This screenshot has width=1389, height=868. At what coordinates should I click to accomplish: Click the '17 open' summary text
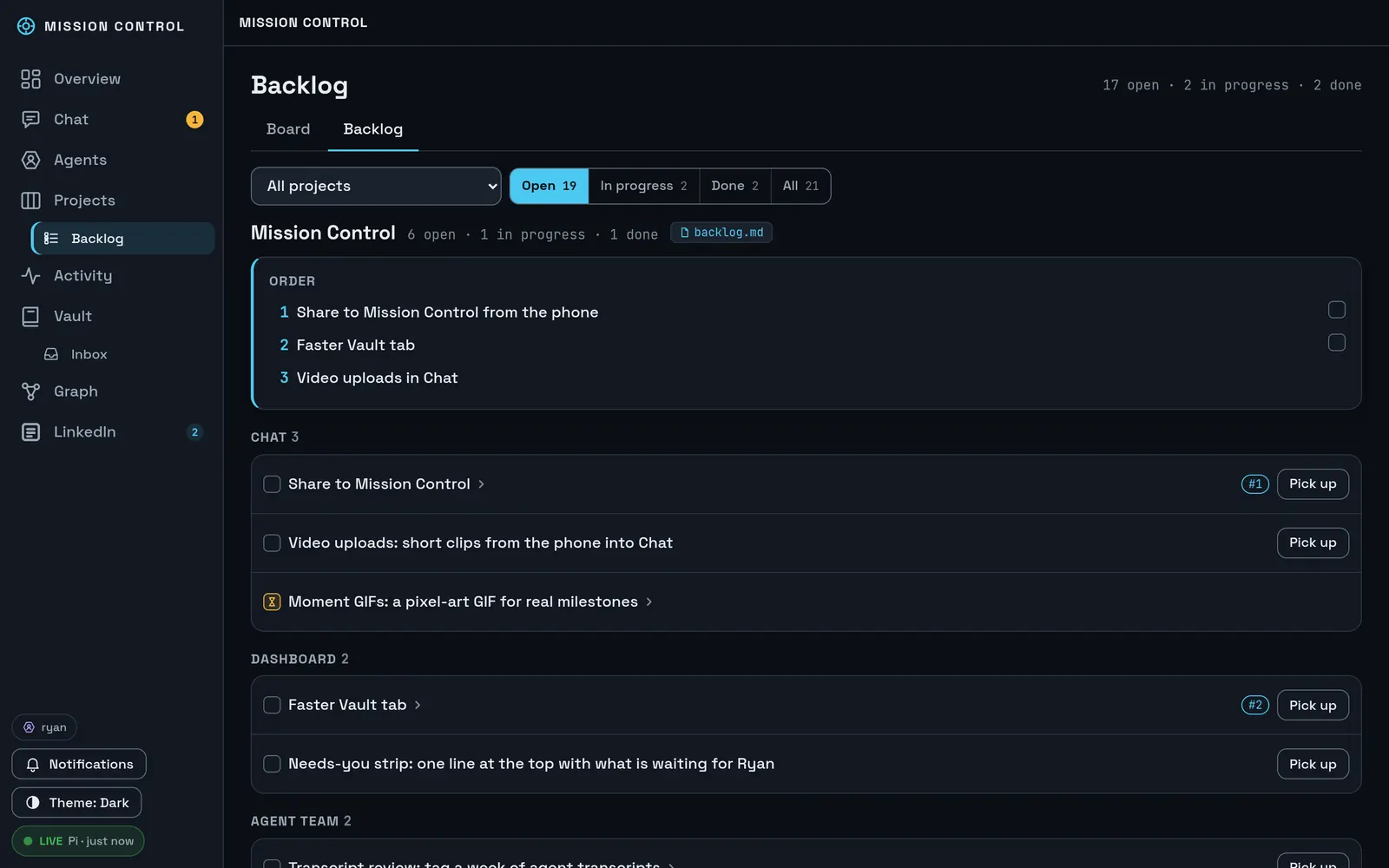(x=1130, y=85)
